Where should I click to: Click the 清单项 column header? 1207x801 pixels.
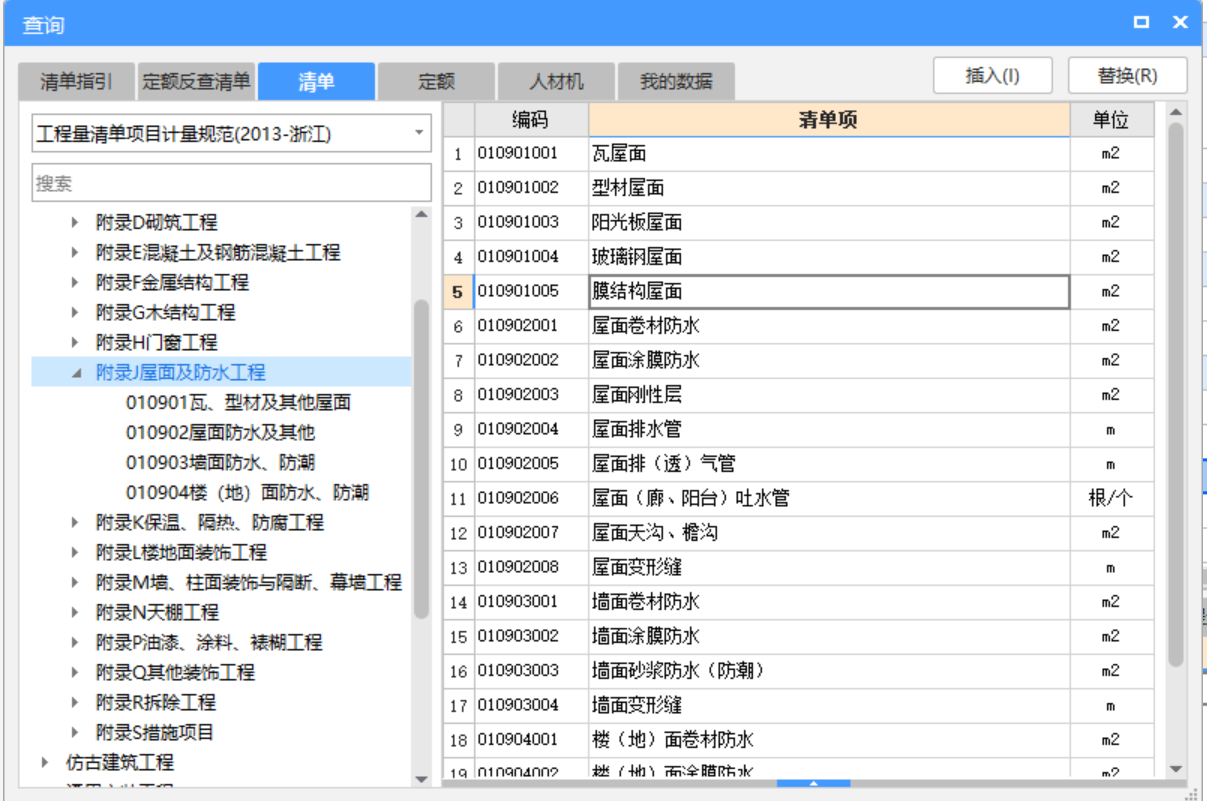pyautogui.click(x=829, y=120)
